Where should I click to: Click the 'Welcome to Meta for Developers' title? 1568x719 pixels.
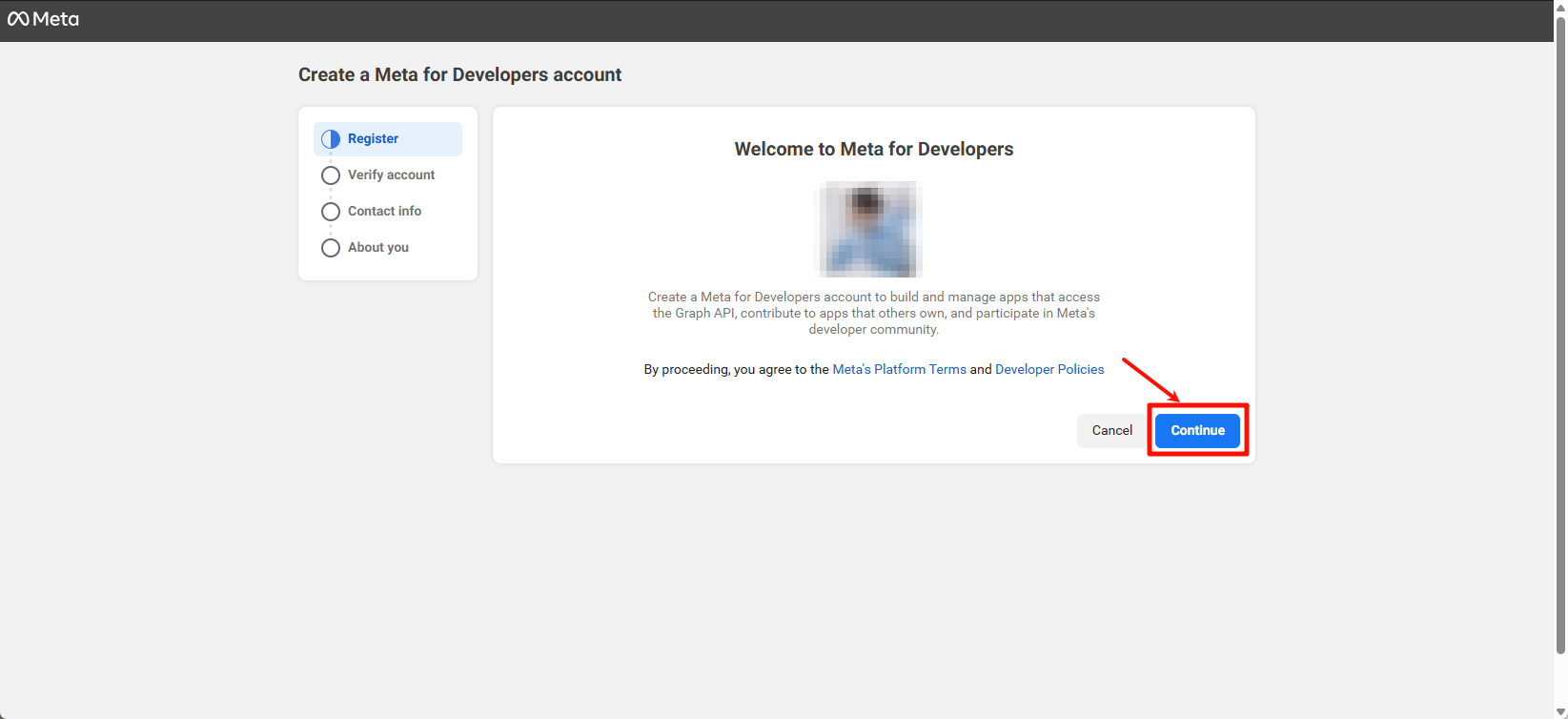(x=873, y=150)
